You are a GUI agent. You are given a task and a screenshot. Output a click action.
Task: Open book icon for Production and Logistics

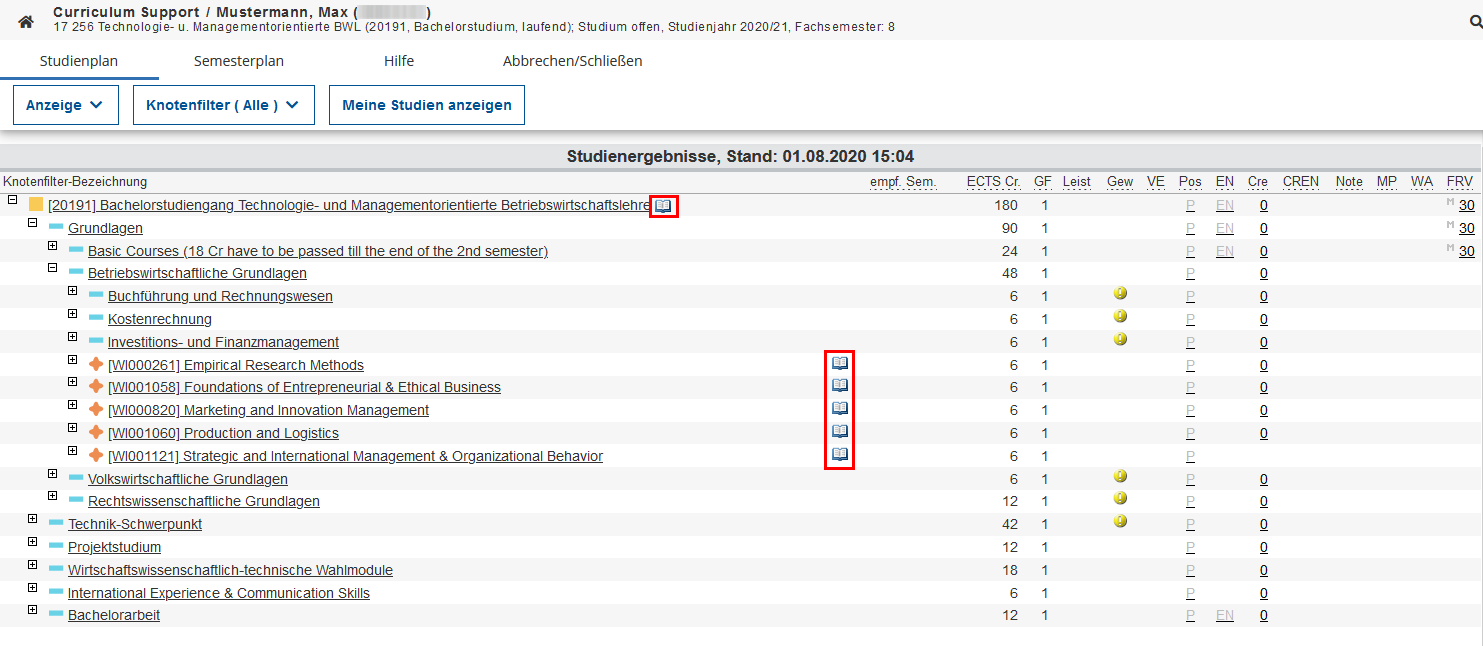click(x=840, y=432)
